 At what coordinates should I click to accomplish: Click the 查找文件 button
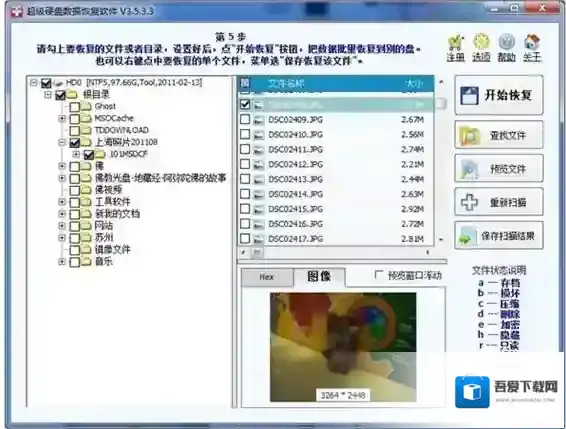tap(498, 135)
